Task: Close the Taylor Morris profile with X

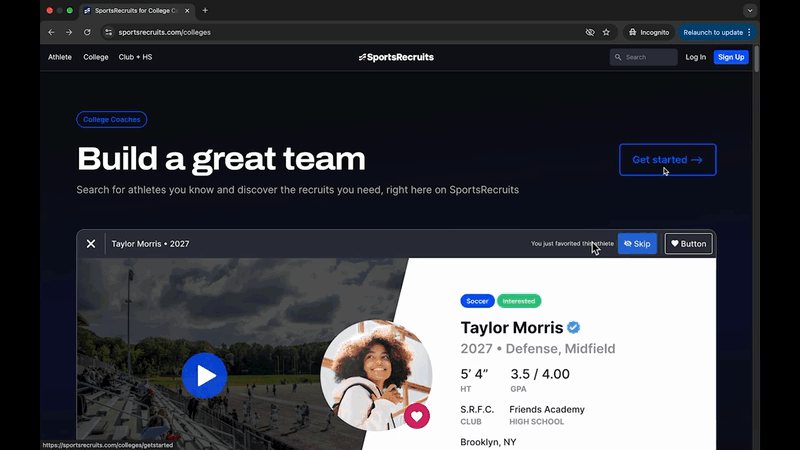Action: 91,244
